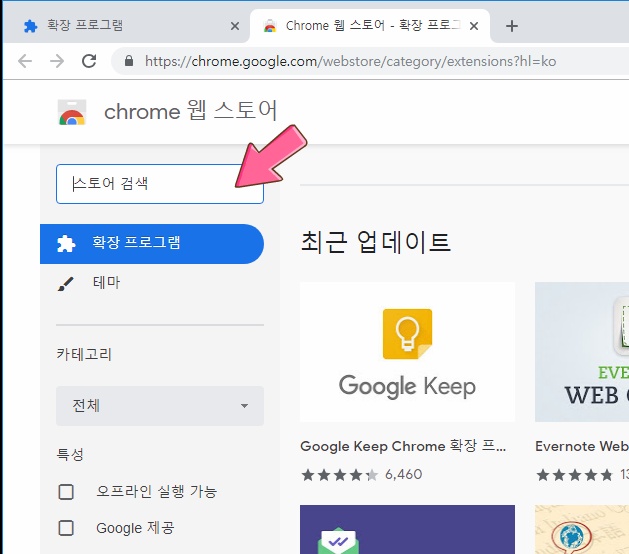Image resolution: width=629 pixels, height=554 pixels.
Task: Click the puzzle piece icon in sidebar
Action: [x=66, y=244]
